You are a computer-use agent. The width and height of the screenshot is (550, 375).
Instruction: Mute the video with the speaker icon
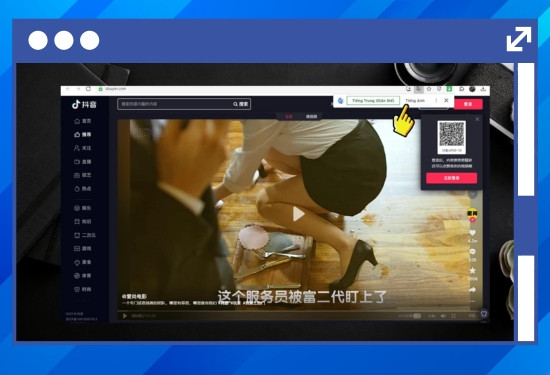click(x=443, y=316)
